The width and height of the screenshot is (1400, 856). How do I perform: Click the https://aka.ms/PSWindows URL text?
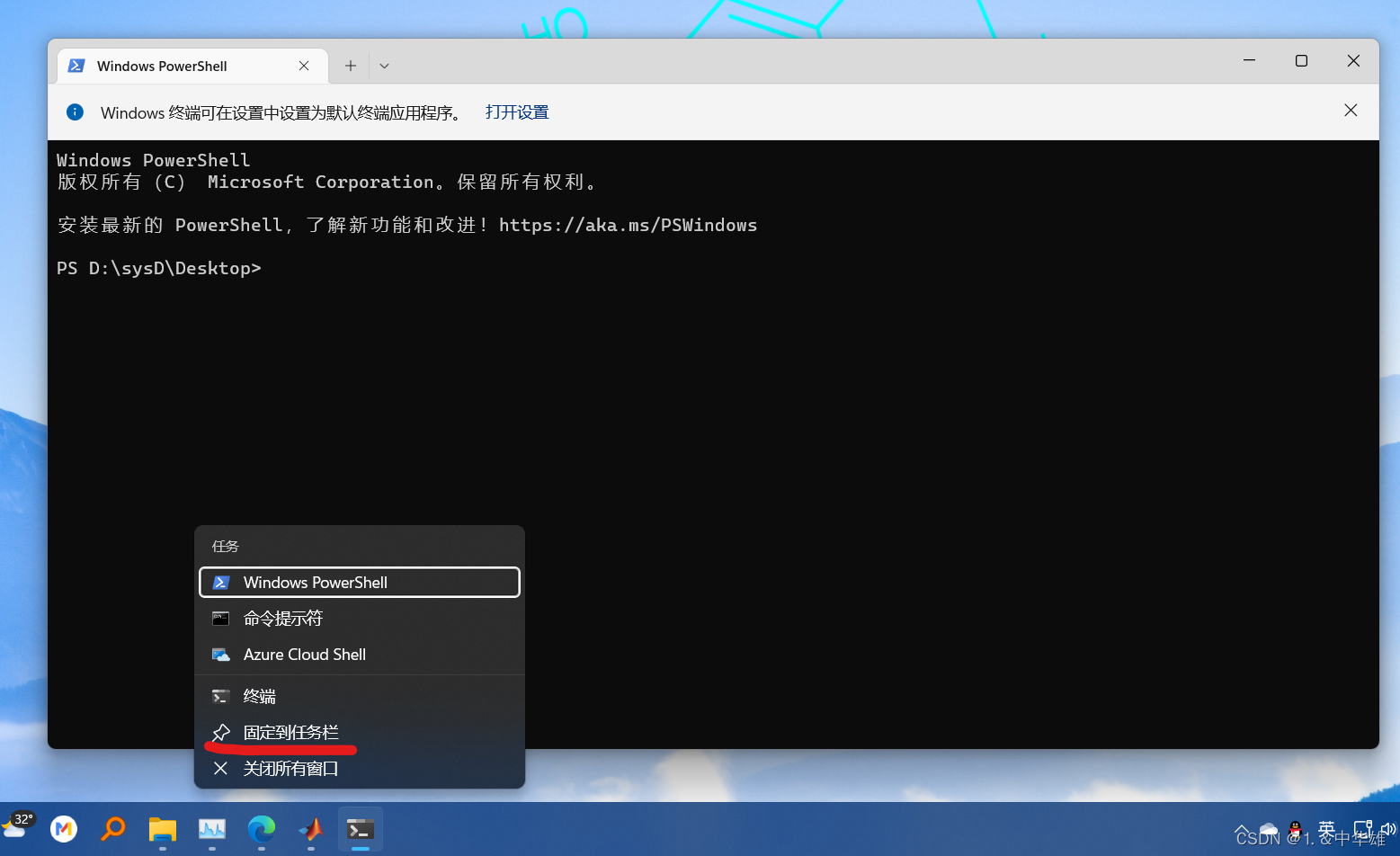click(x=628, y=225)
